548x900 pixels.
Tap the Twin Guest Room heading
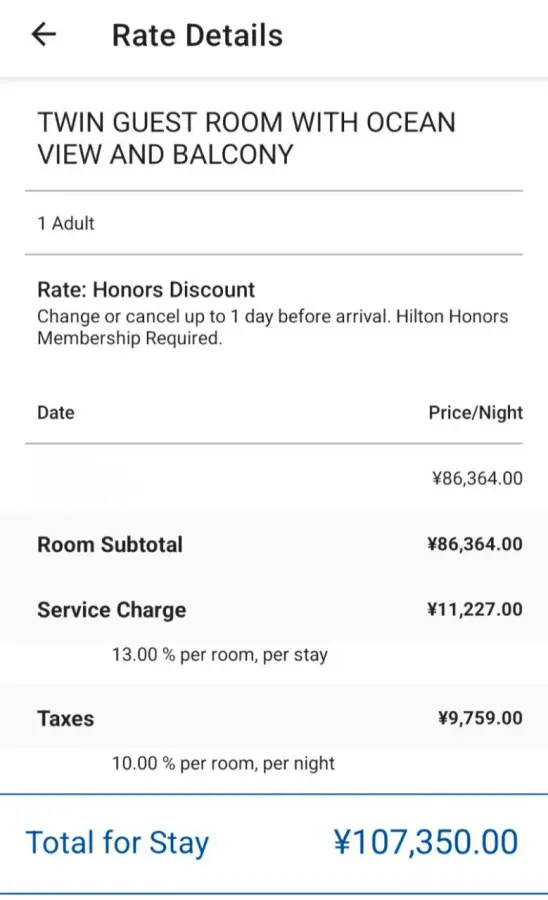246,138
